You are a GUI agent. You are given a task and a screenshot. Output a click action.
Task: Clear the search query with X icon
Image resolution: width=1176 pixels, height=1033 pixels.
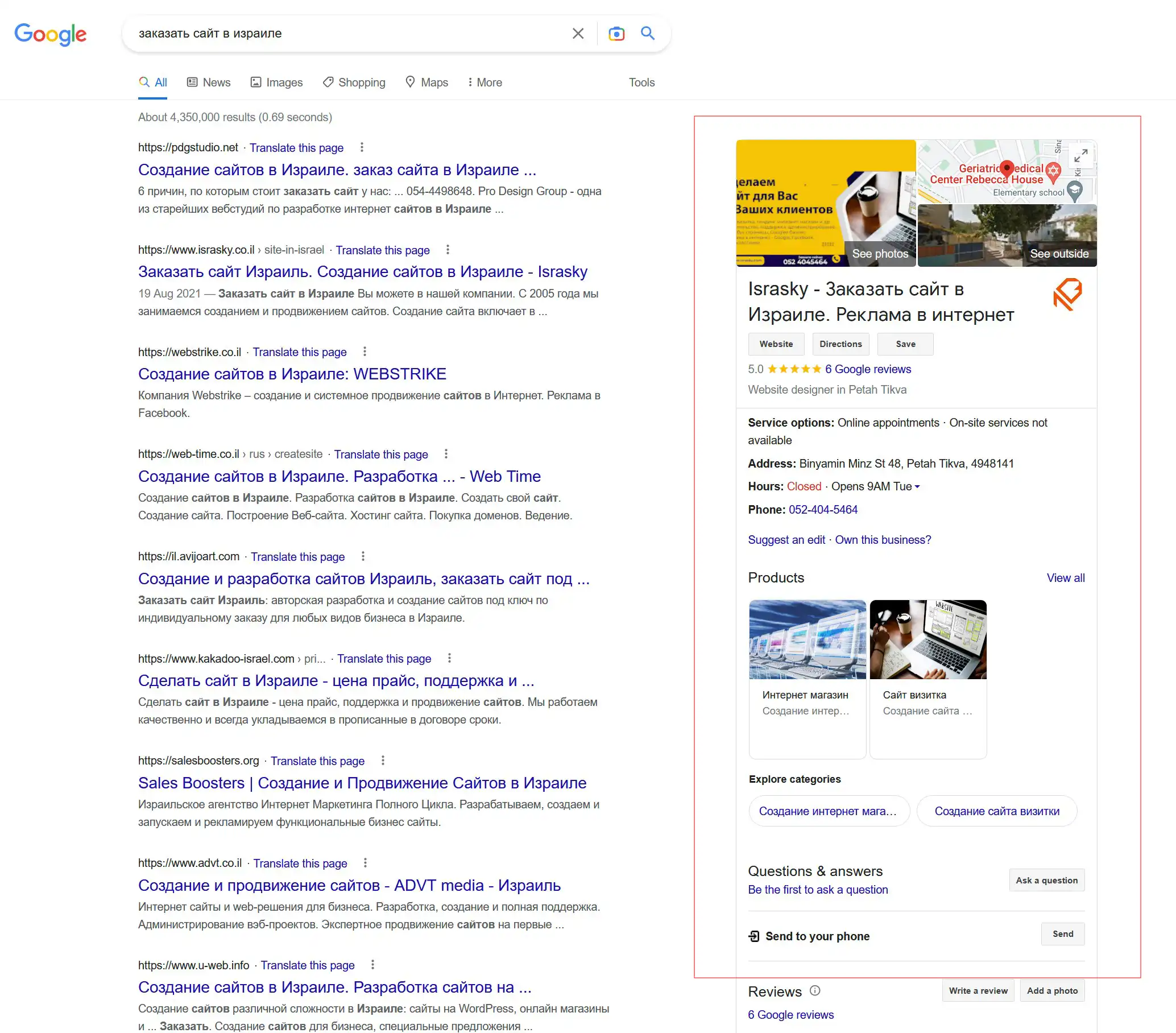coord(578,34)
